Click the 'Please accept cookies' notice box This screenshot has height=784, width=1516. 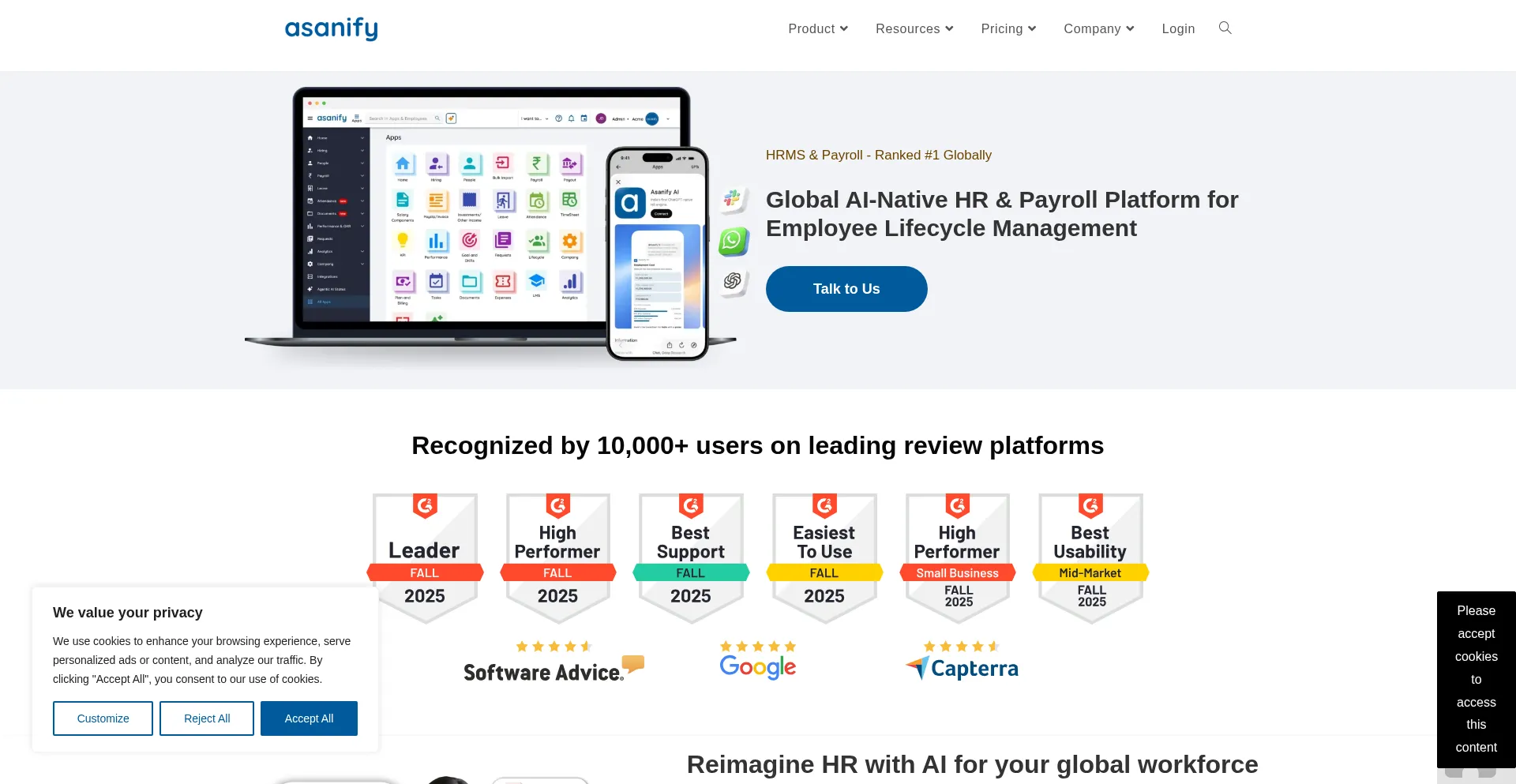tap(1476, 679)
